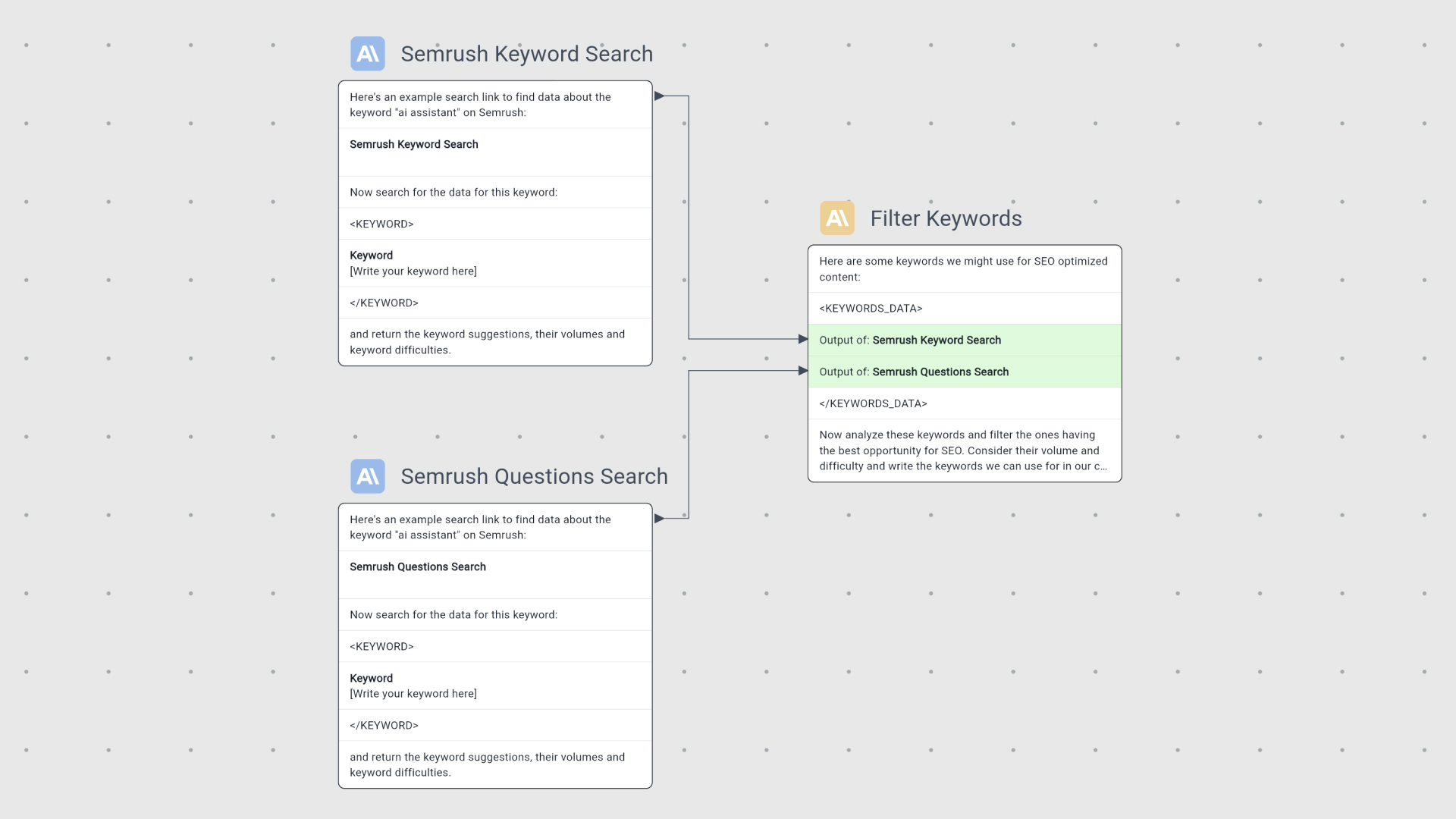The height and width of the screenshot is (819, 1456).
Task: Click the output connector arrow on Semrush Questions Search node
Action: point(659,518)
